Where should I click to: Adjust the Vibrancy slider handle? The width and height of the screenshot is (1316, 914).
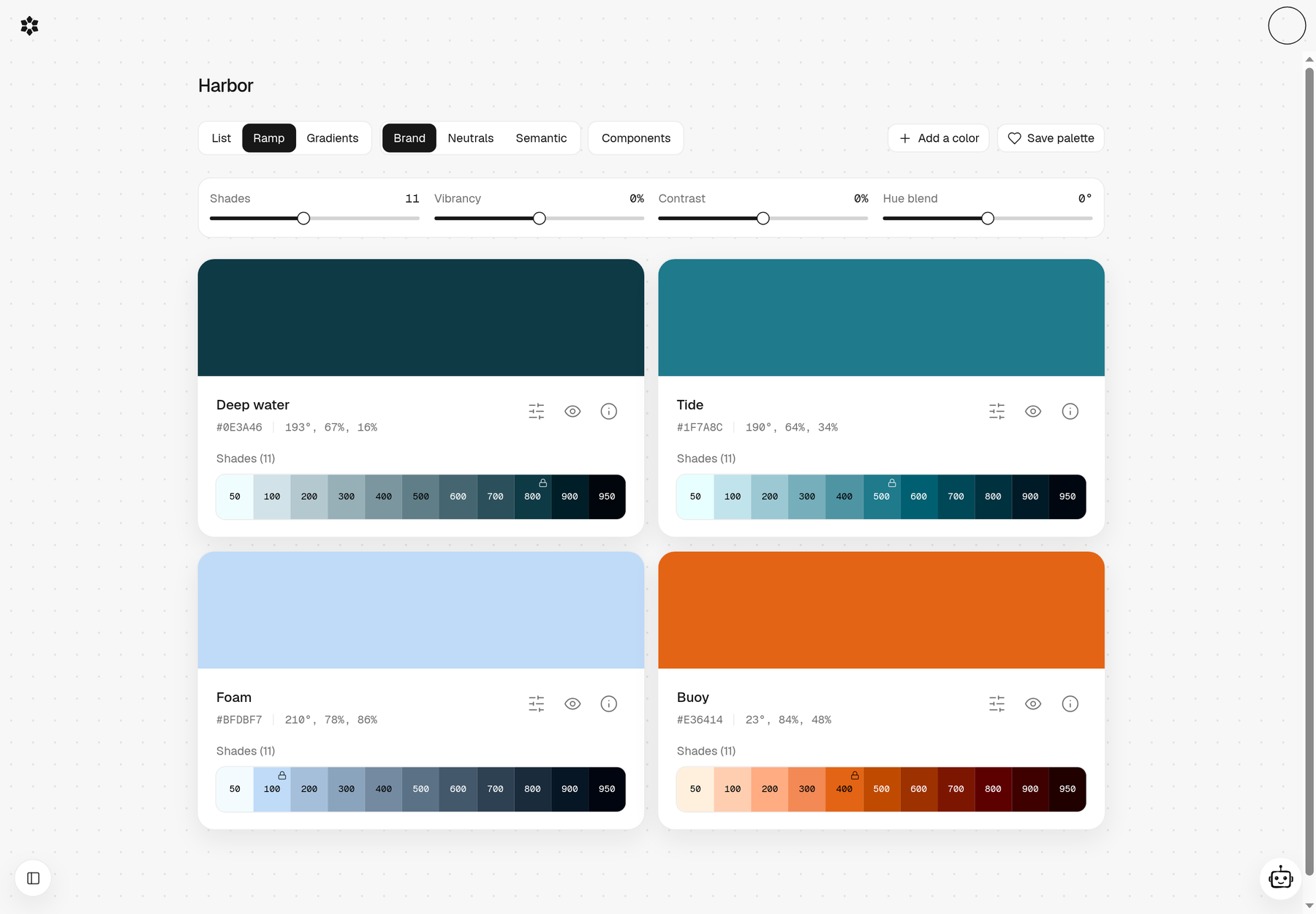(x=540, y=219)
